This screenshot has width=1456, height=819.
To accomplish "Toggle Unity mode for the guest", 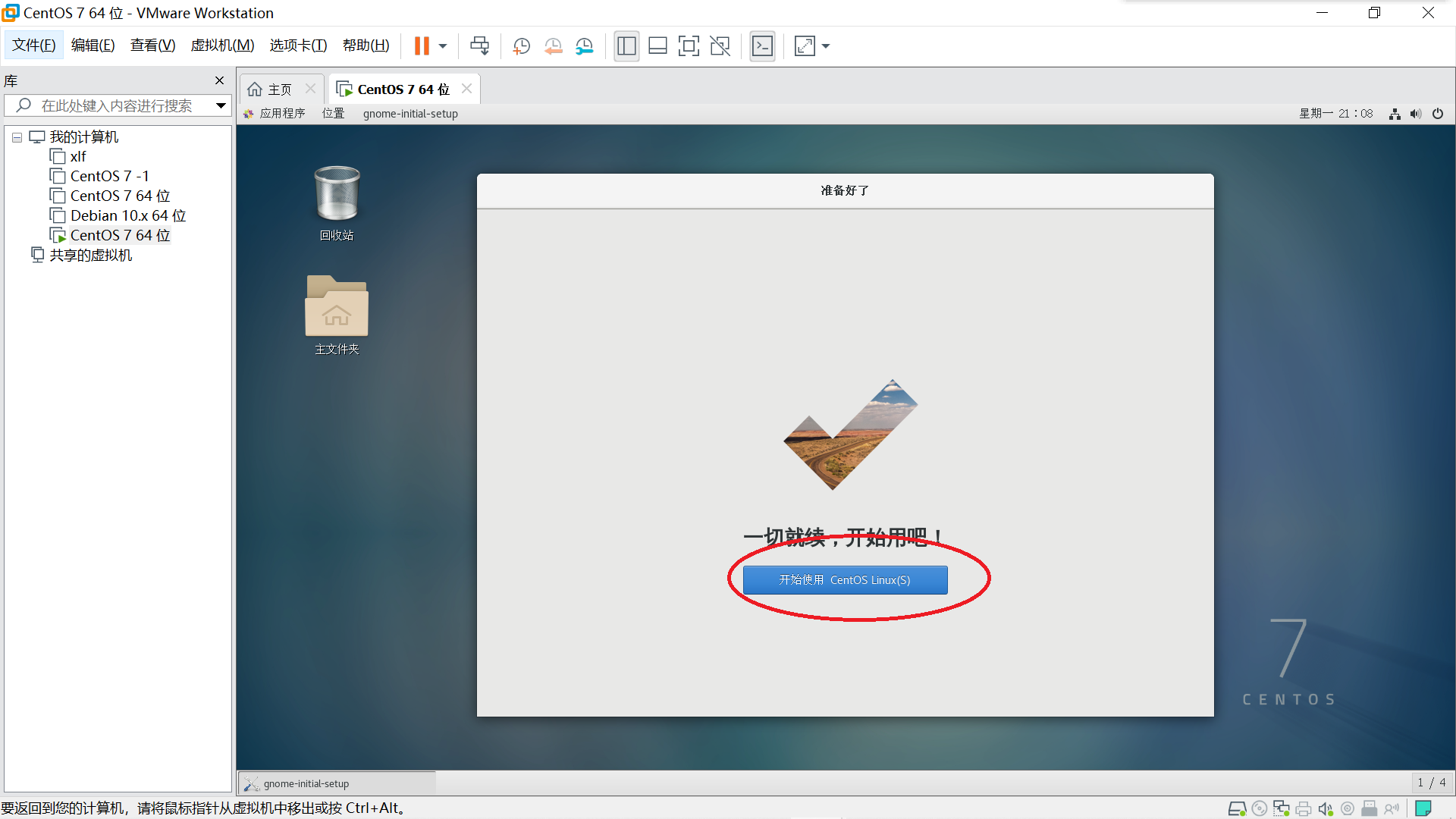I will click(x=720, y=46).
